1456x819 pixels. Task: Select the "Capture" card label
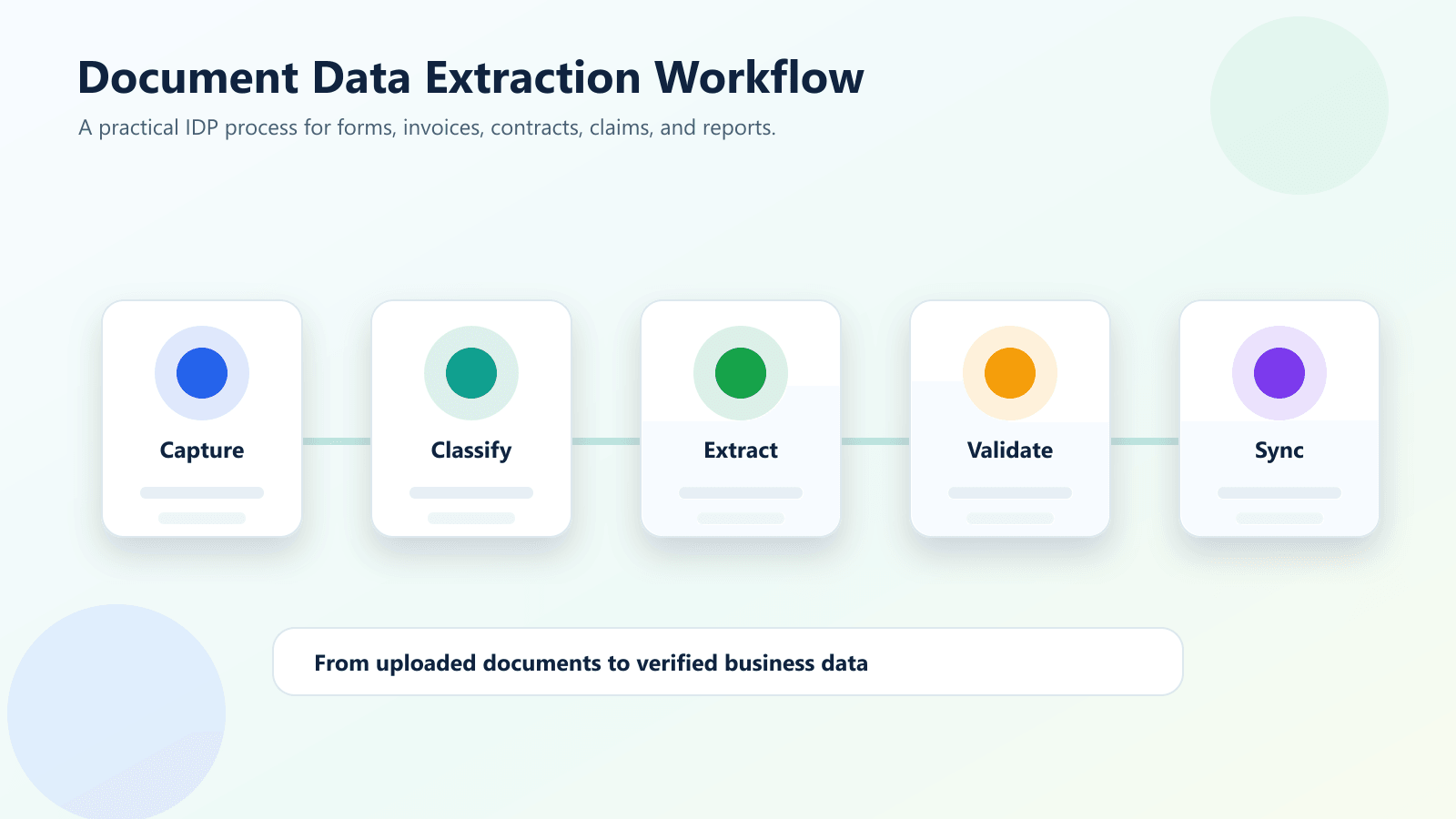click(202, 450)
